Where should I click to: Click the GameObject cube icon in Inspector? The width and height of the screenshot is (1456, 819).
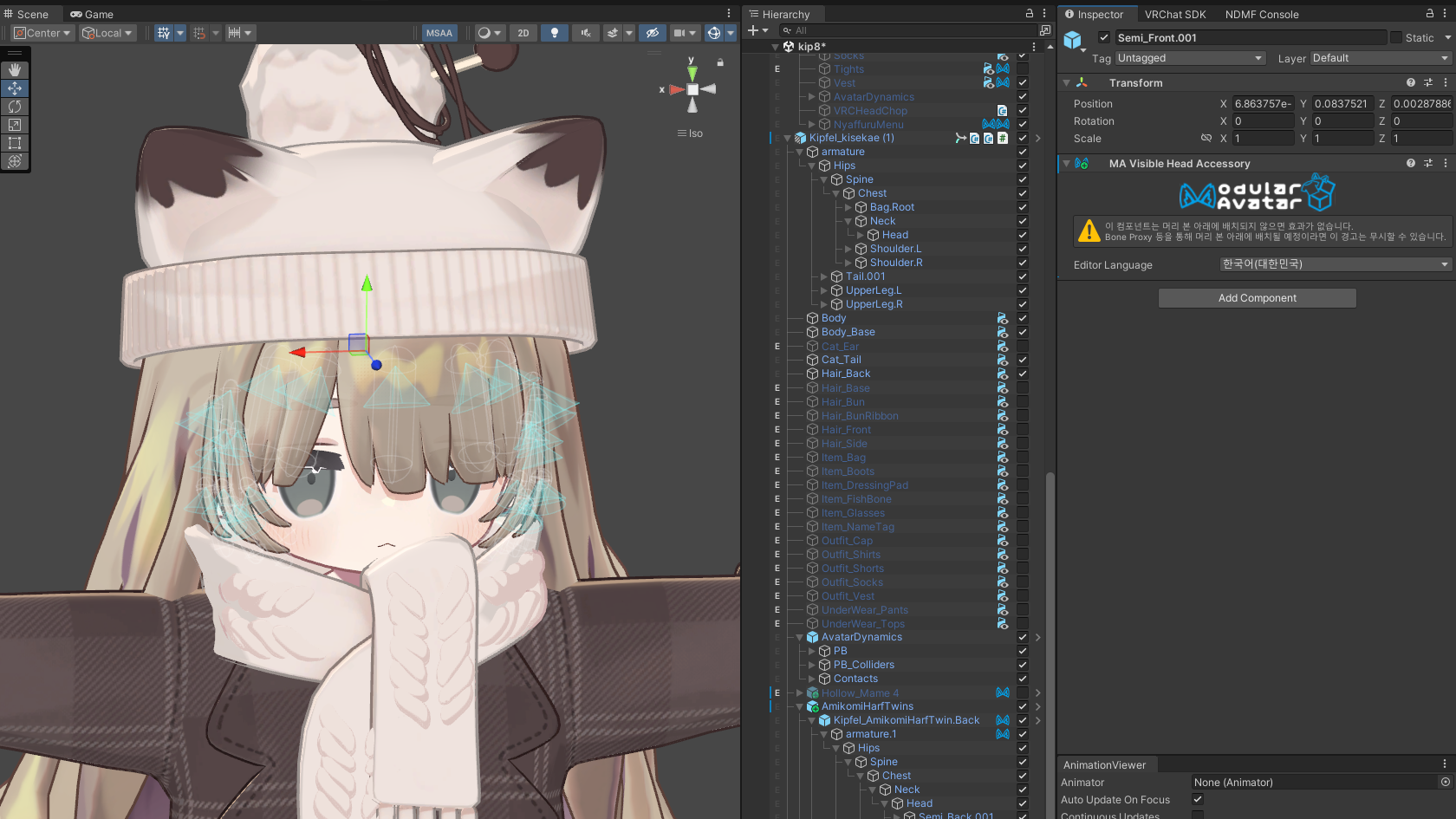[x=1073, y=40]
